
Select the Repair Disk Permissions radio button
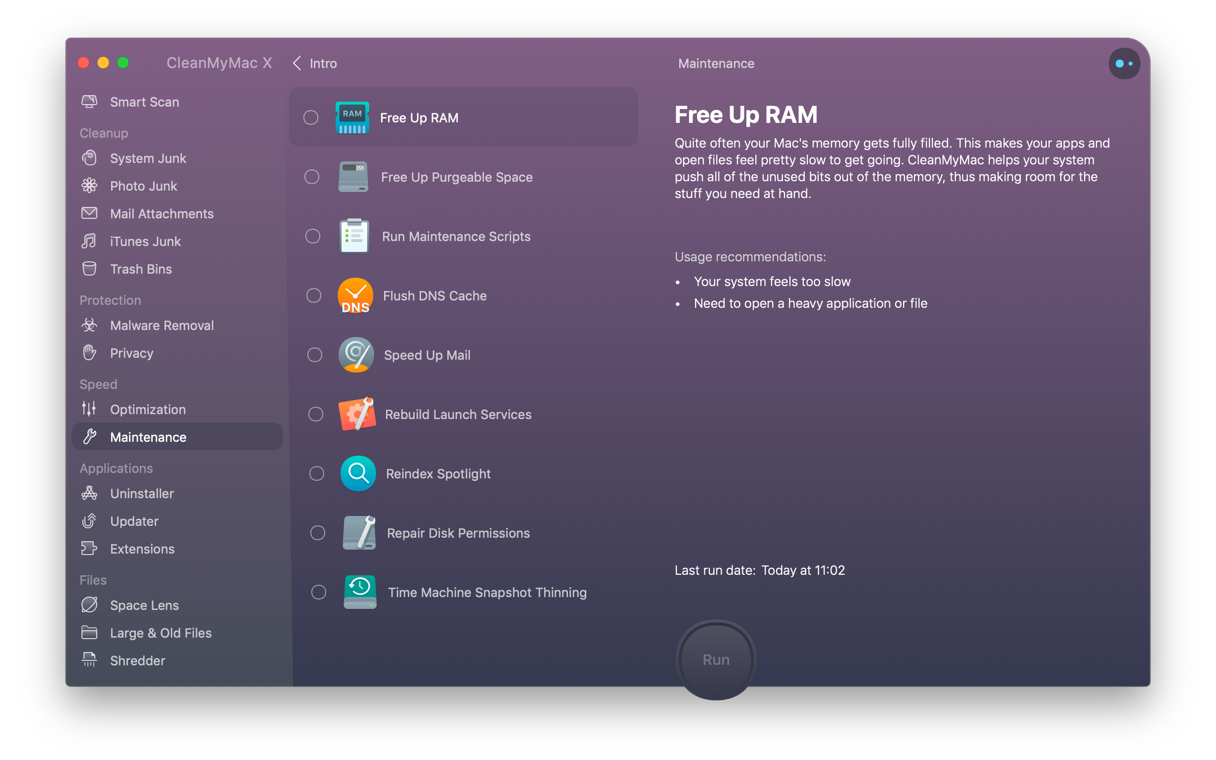(x=318, y=533)
